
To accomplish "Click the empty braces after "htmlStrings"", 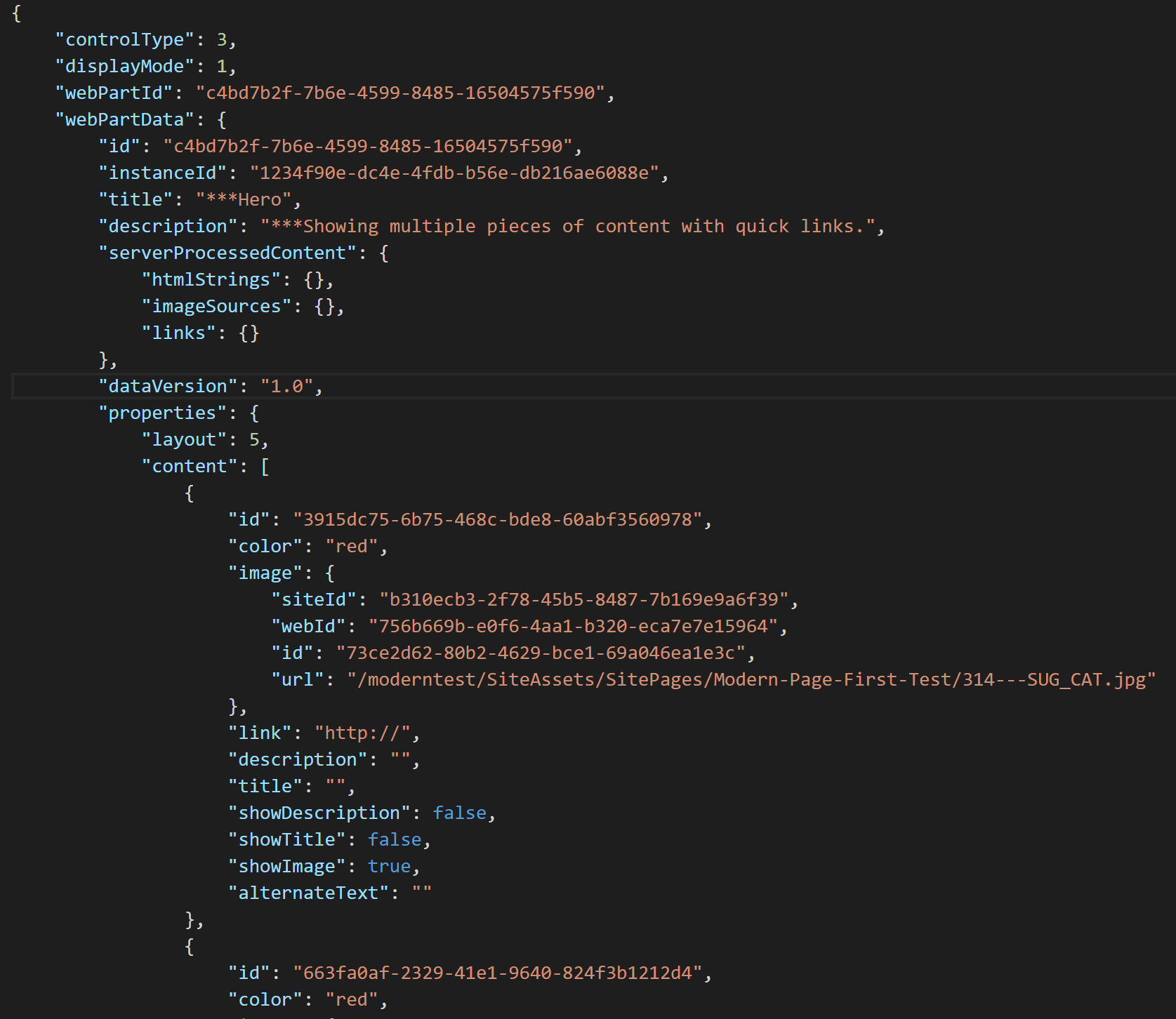I will (x=314, y=280).
